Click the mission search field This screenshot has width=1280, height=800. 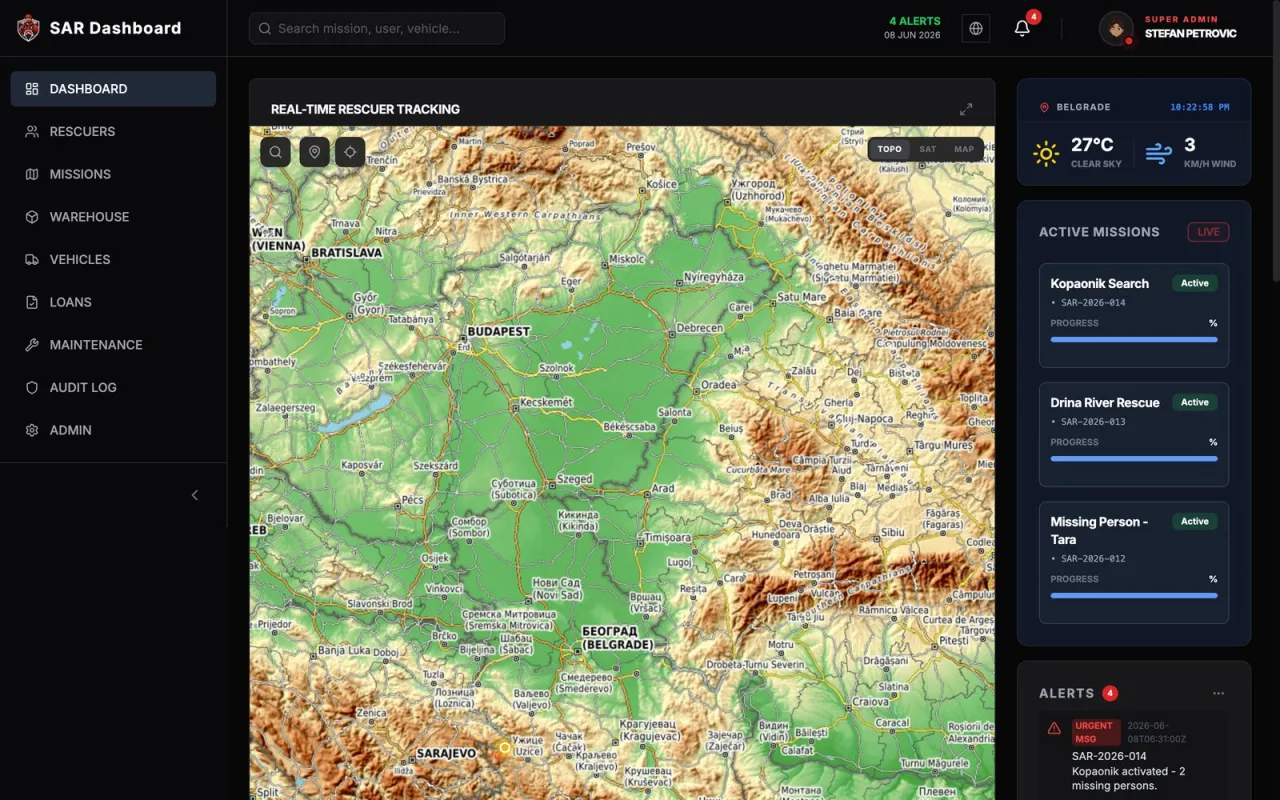(377, 28)
